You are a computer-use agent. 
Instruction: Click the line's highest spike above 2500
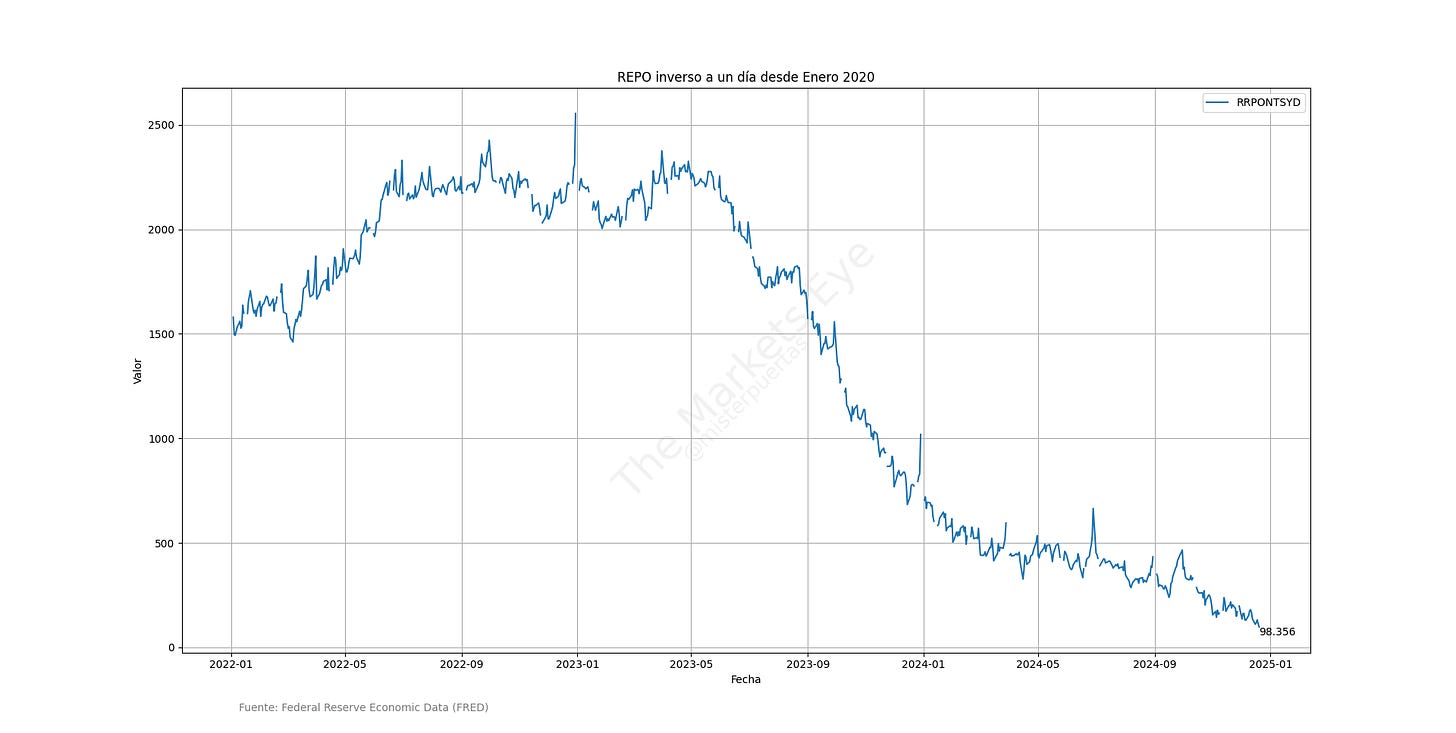click(575, 114)
